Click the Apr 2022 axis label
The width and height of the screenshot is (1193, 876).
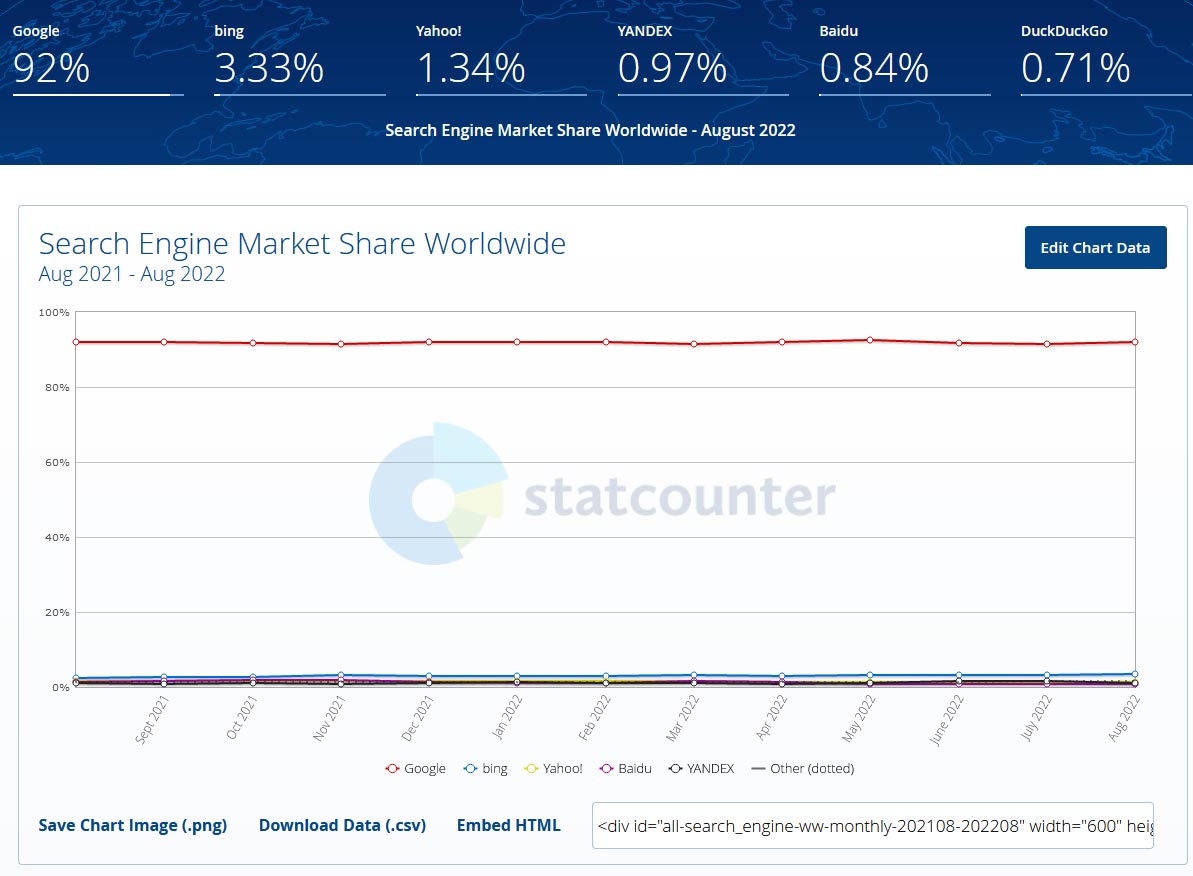(x=771, y=718)
